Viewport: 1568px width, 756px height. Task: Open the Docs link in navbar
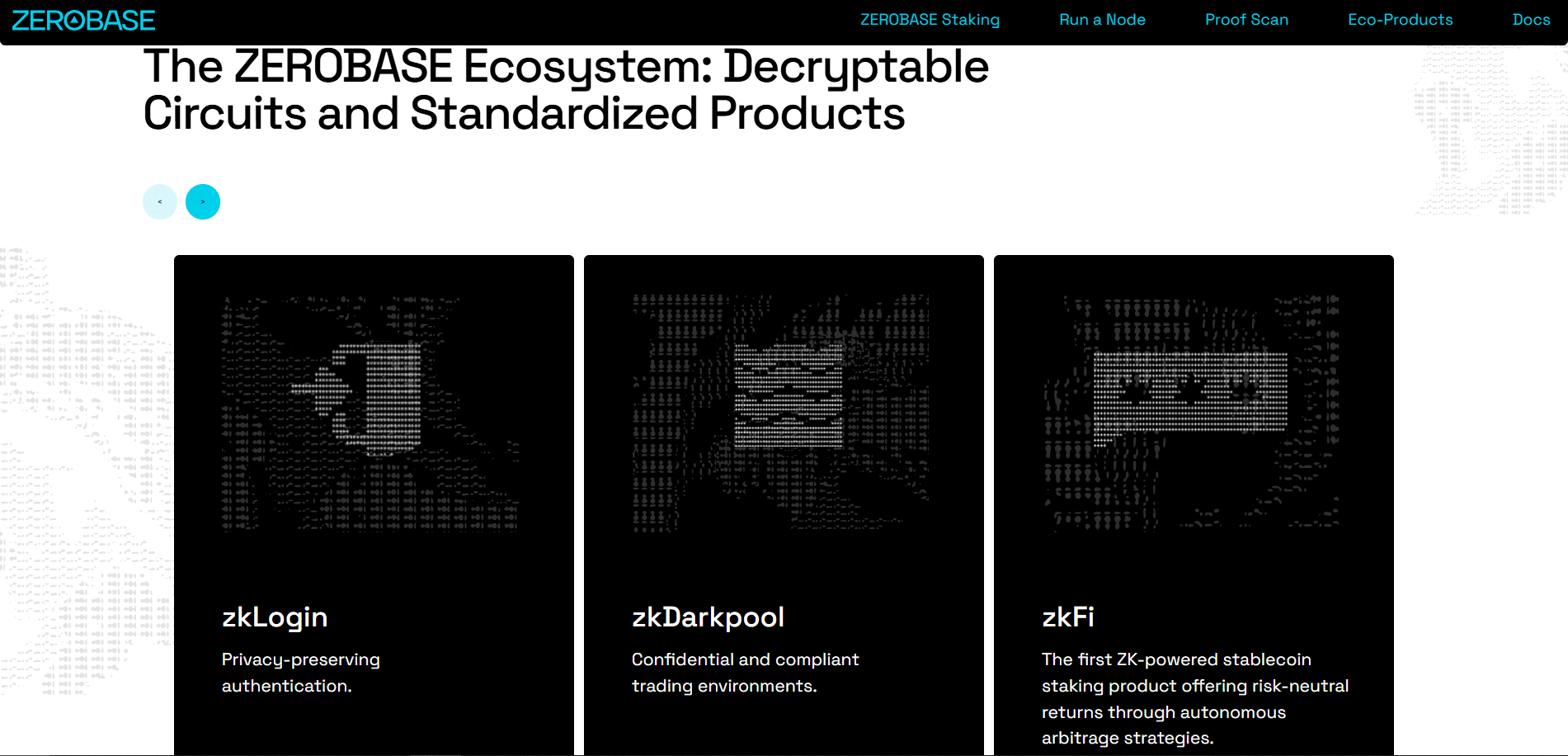pyautogui.click(x=1531, y=20)
